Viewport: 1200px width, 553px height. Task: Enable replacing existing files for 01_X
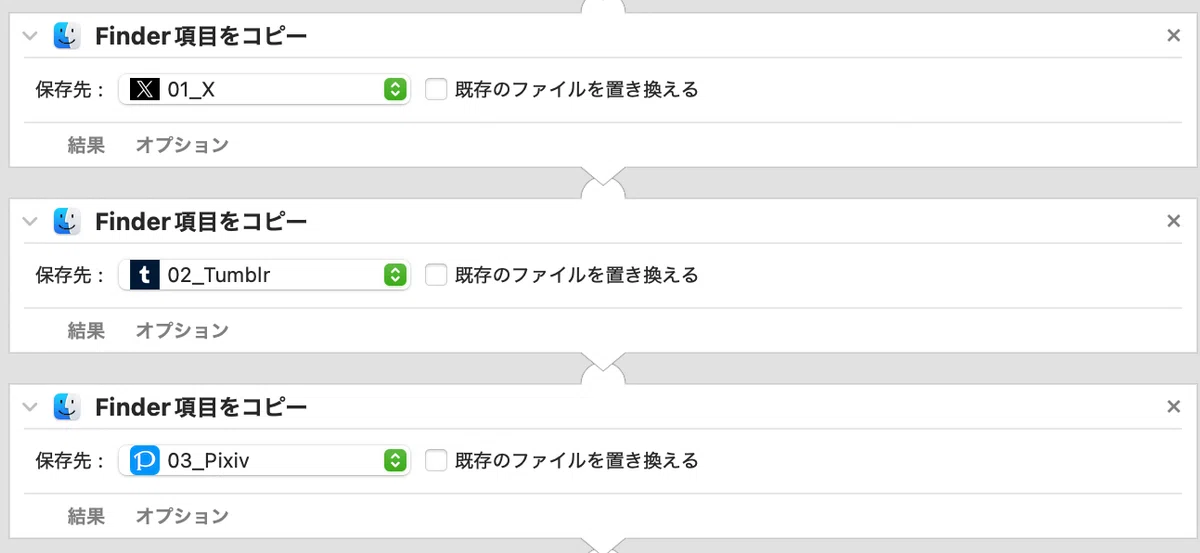tap(435, 89)
